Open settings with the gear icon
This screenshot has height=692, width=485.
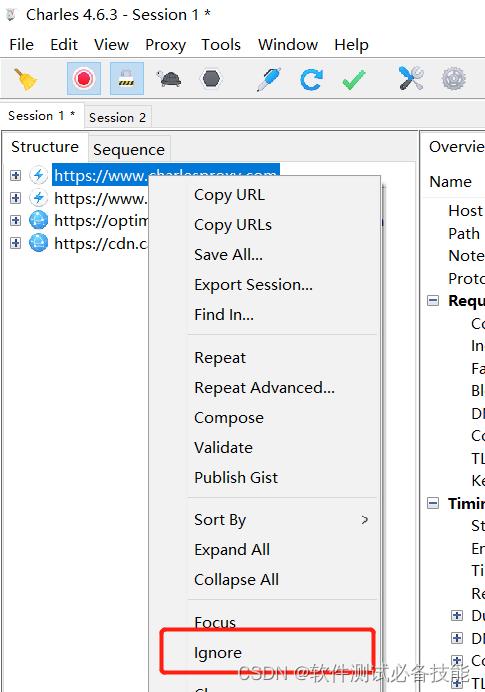(x=454, y=79)
